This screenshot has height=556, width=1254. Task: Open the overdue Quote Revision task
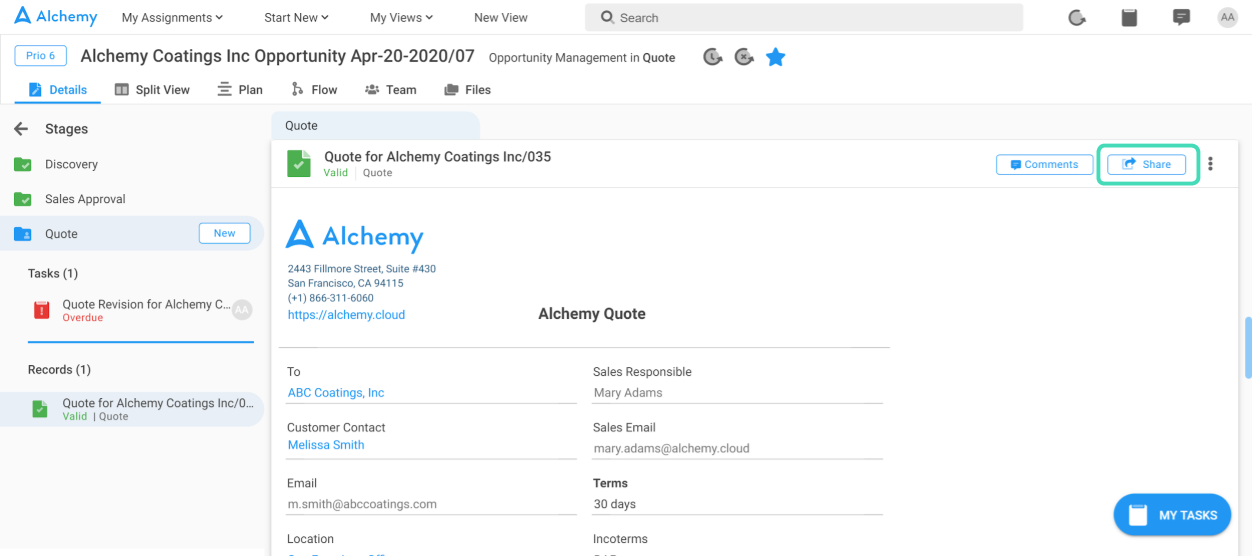[141, 310]
